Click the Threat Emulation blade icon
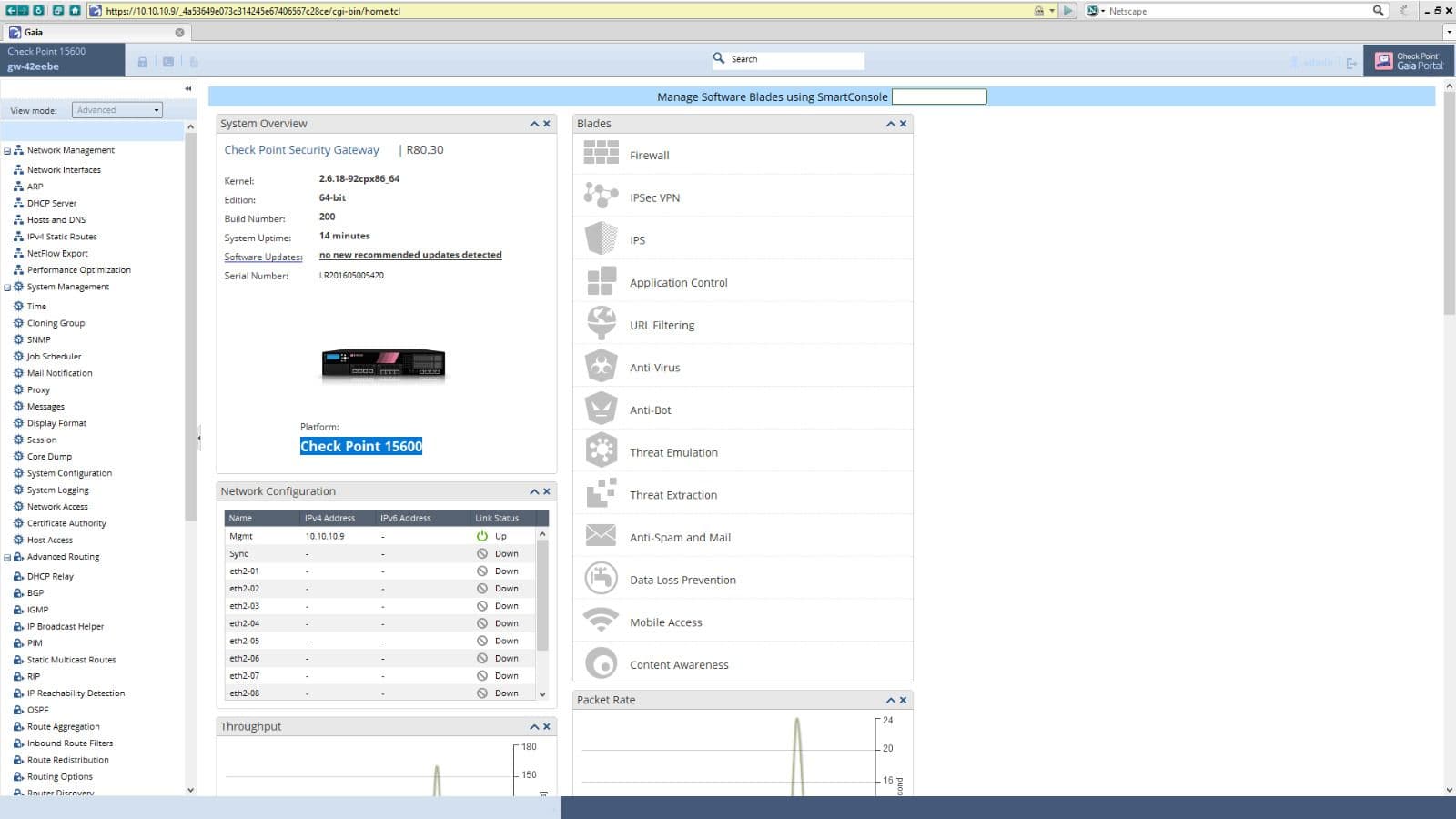 pyautogui.click(x=601, y=450)
